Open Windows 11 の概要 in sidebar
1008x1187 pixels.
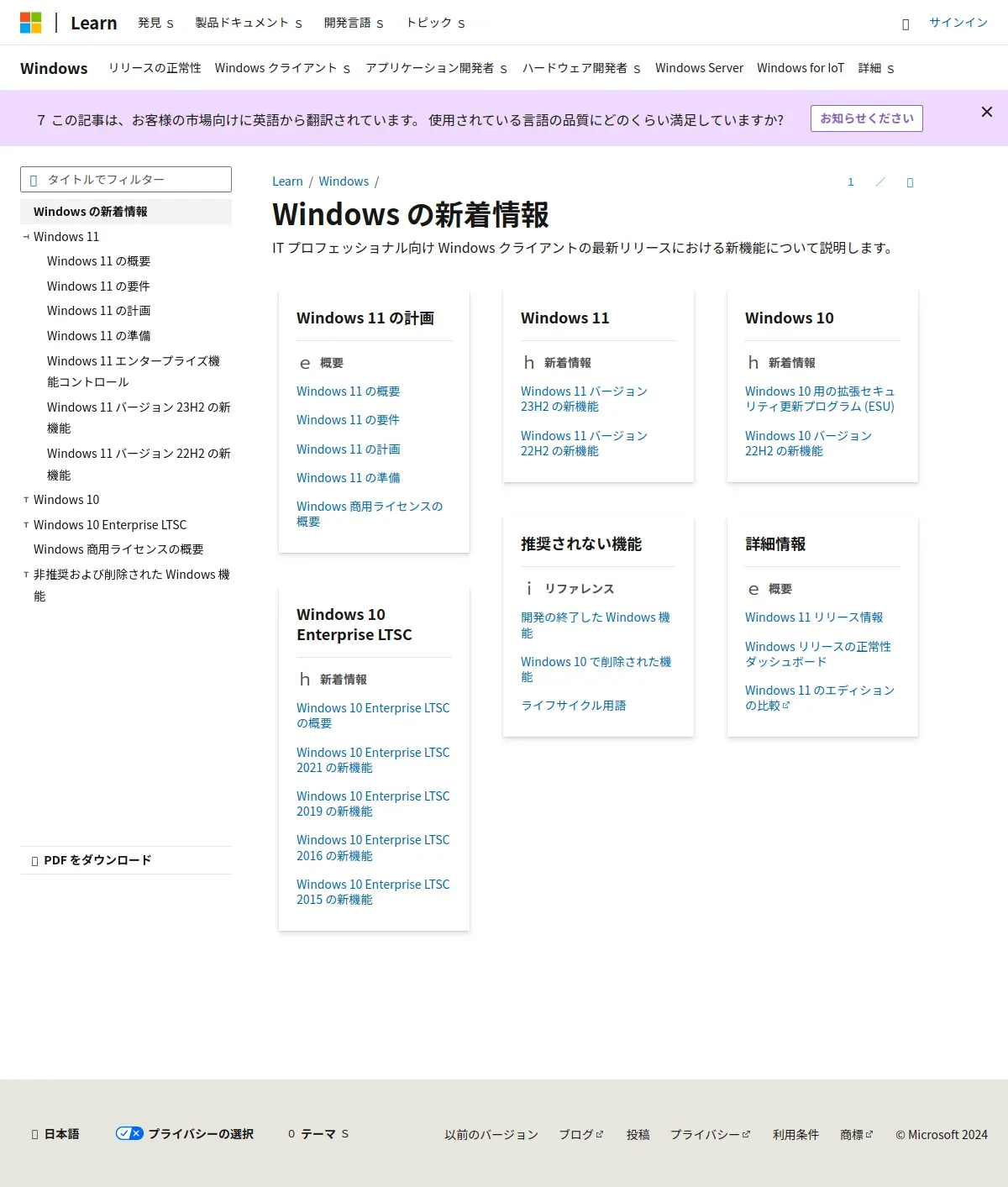click(99, 261)
